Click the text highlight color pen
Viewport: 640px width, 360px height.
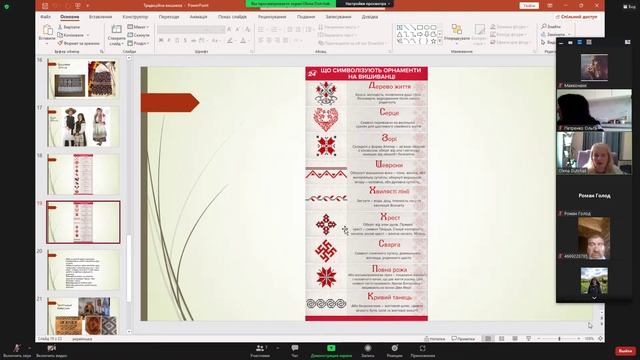point(230,40)
